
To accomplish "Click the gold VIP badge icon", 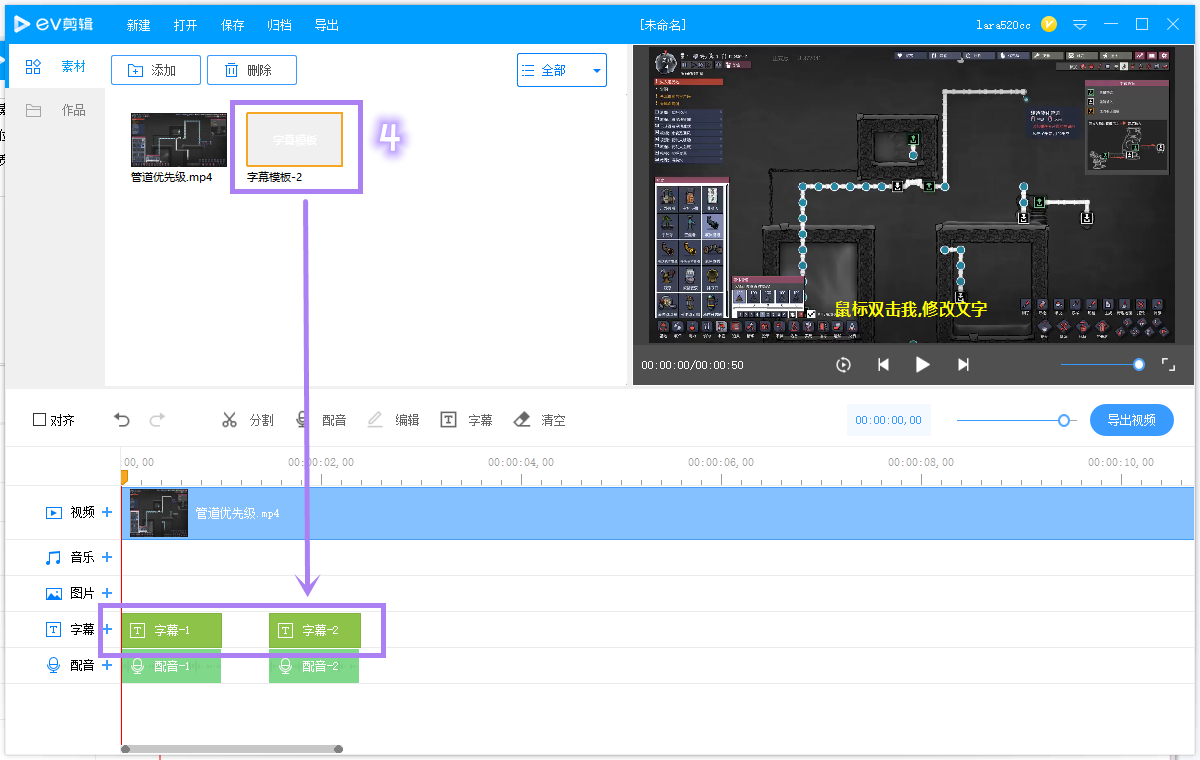I will tap(1049, 24).
